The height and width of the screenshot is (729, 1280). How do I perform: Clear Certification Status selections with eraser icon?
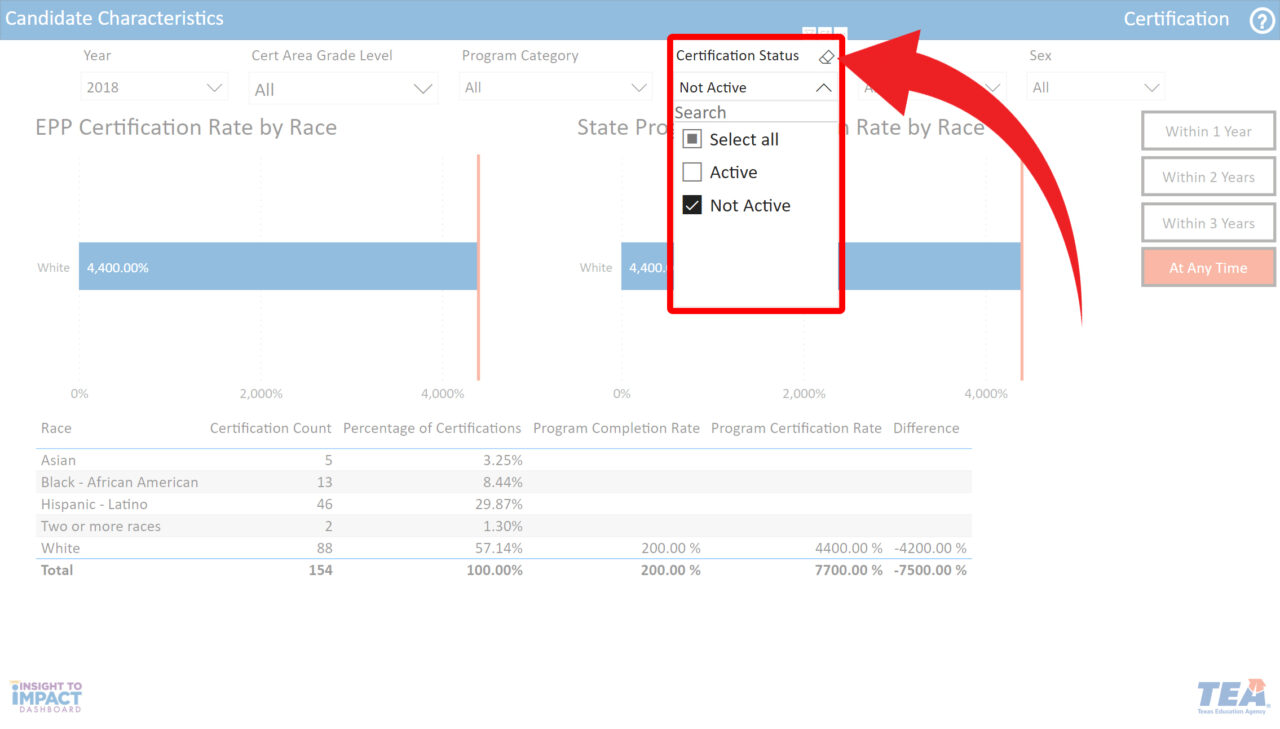pyautogui.click(x=825, y=57)
